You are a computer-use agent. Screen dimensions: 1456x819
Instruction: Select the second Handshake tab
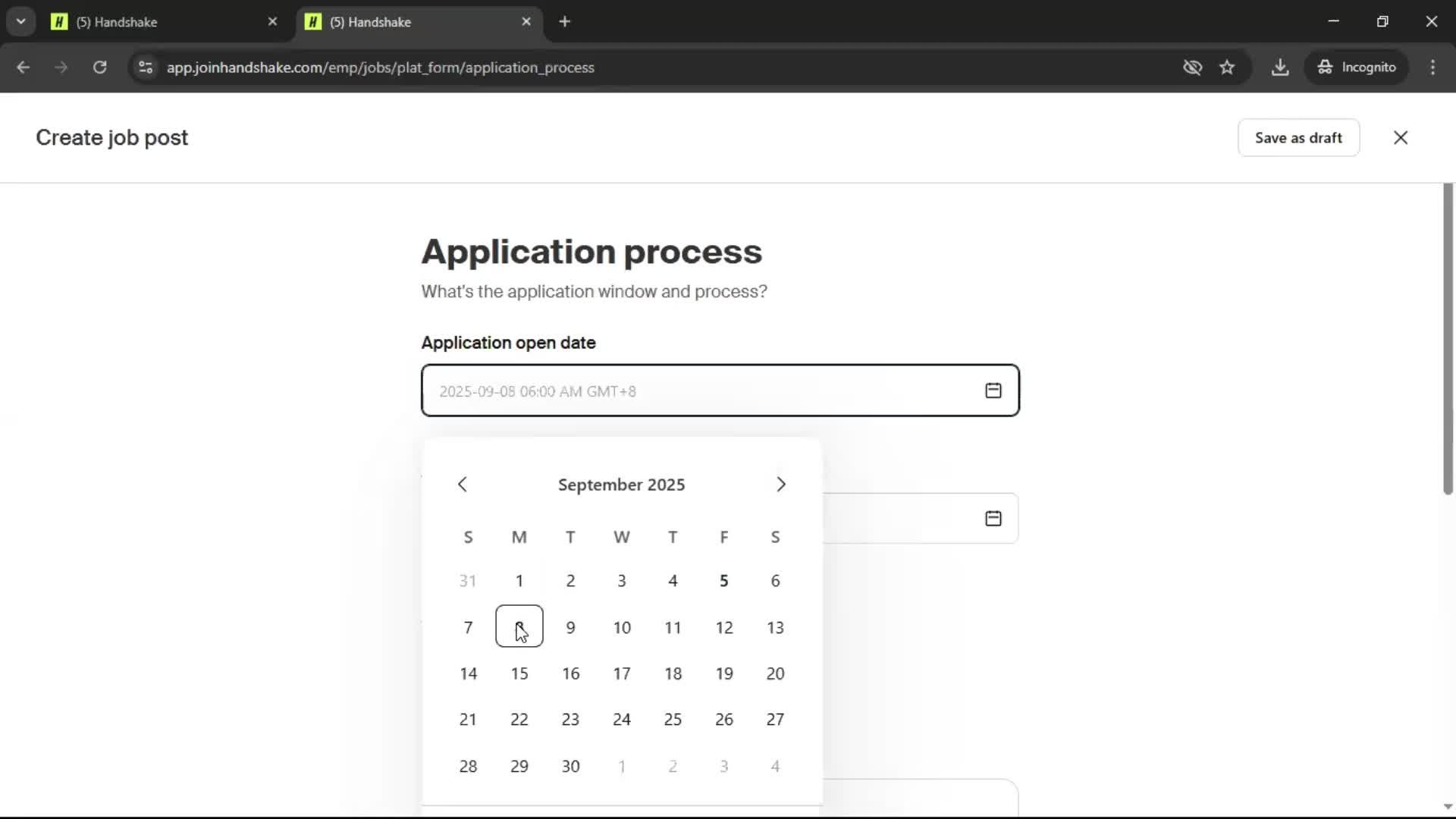(x=419, y=22)
